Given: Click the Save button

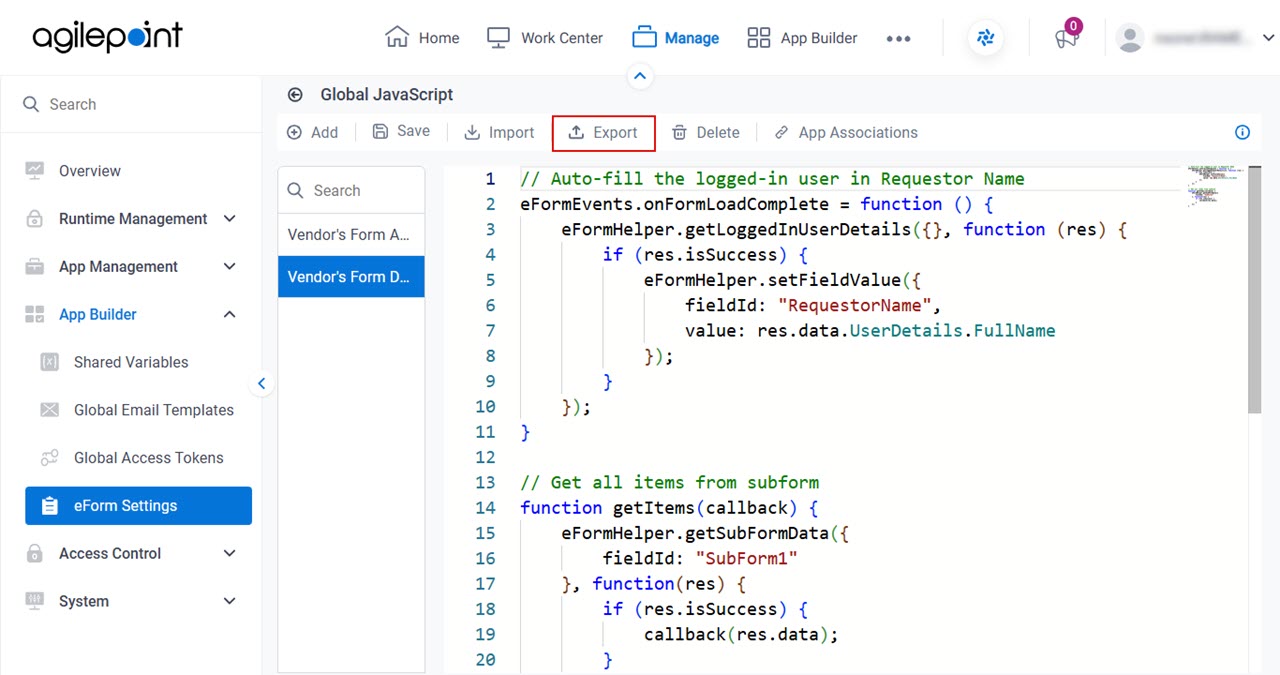Looking at the screenshot, I should coord(401,131).
